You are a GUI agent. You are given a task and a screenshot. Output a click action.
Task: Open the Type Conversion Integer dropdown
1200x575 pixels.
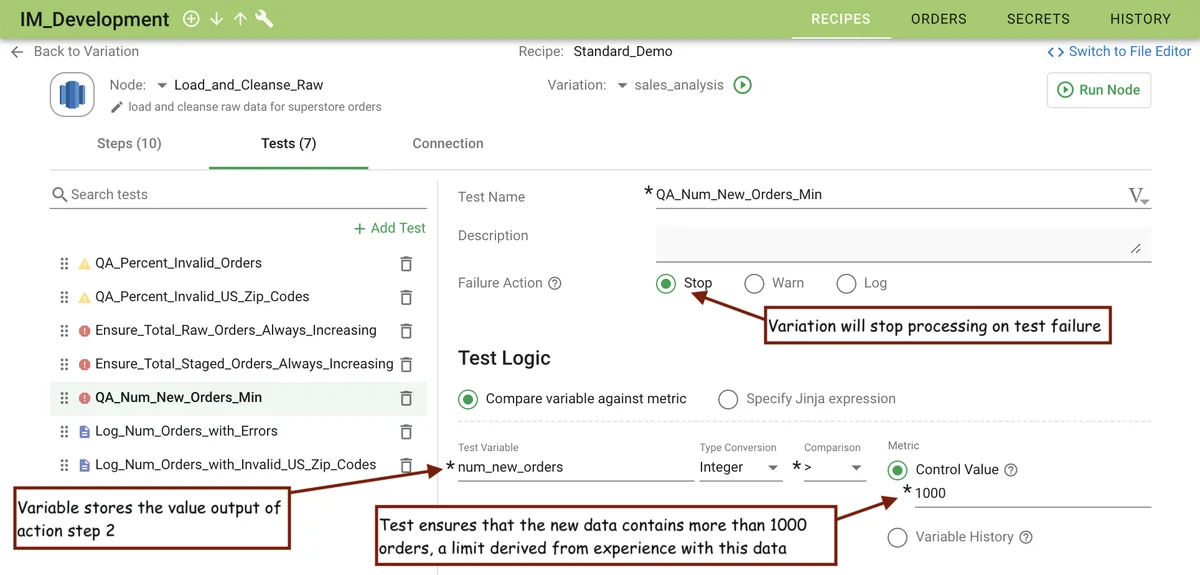[740, 468]
